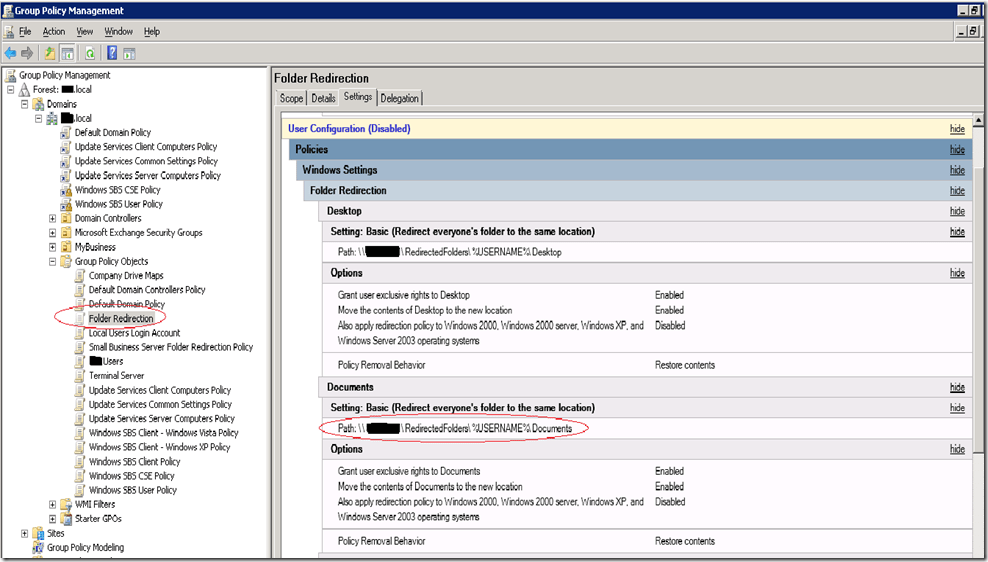This screenshot has height=562, width=988.
Task: Toggle the Show/Hide Console Tree icon
Action: click(67, 53)
